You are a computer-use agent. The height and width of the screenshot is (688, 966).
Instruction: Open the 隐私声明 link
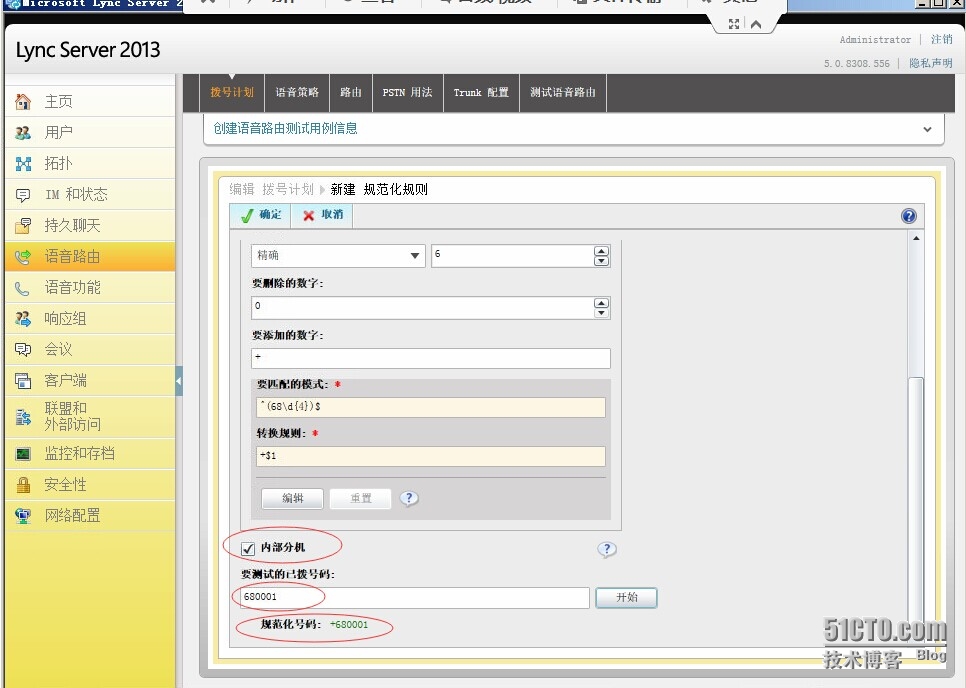point(930,63)
